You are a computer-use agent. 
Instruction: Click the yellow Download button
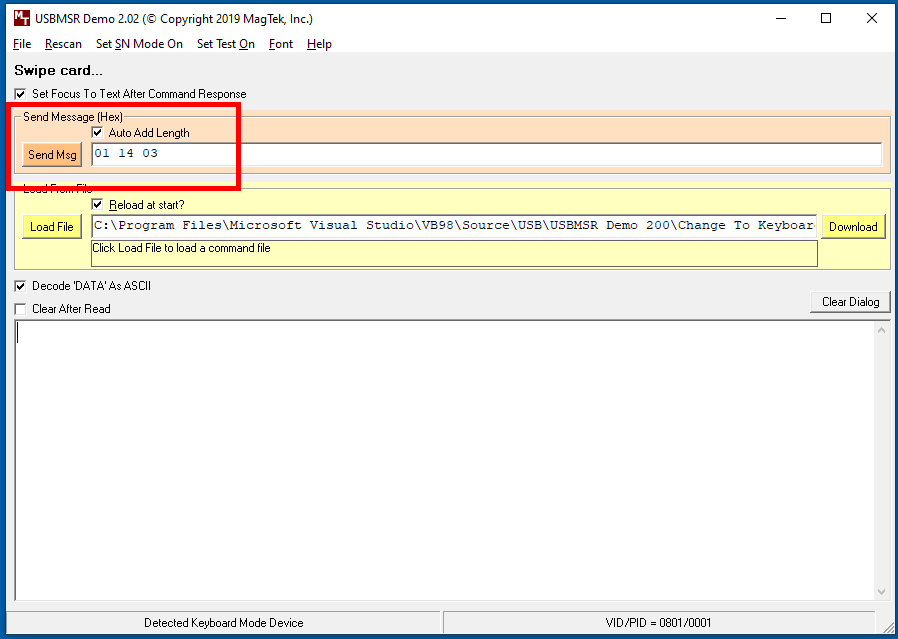coord(853,227)
